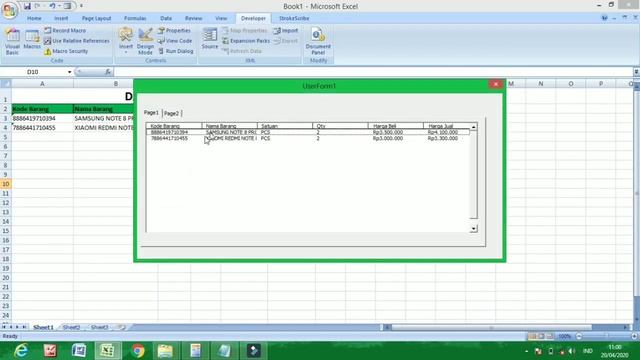Open the Macros dialog

point(32,40)
